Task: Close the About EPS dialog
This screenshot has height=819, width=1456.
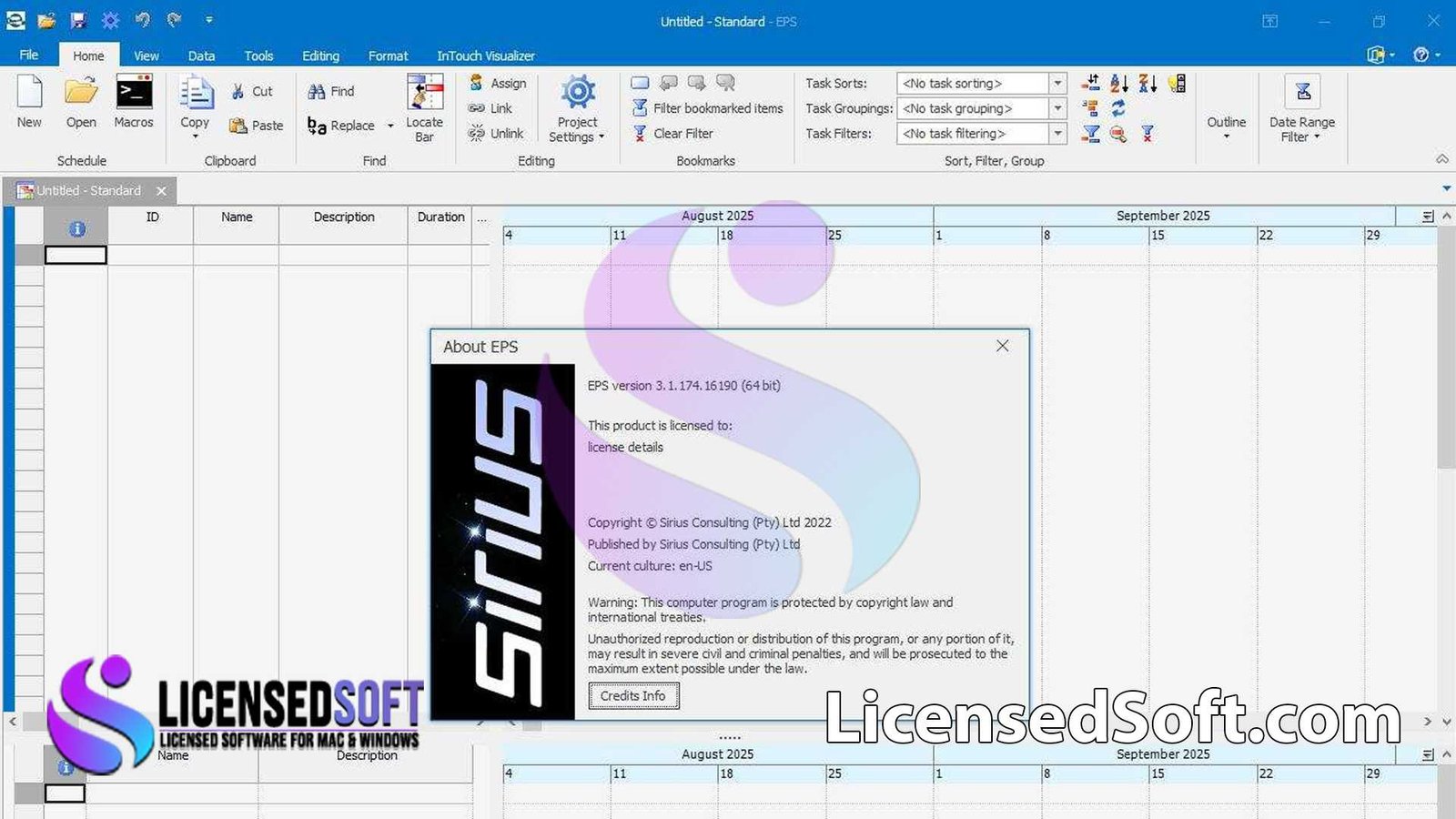Action: click(x=1002, y=346)
